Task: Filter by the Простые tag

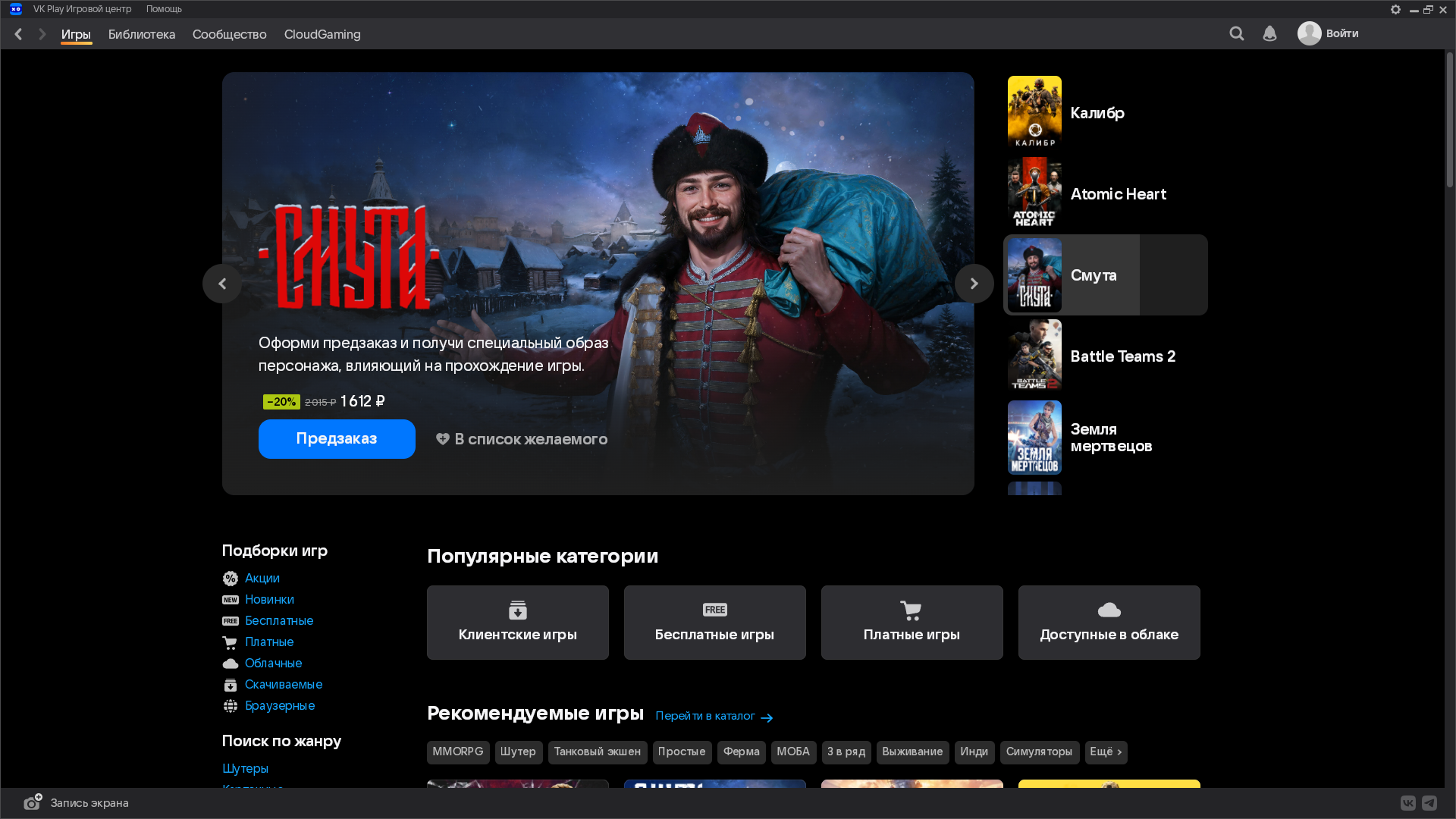Action: [682, 752]
